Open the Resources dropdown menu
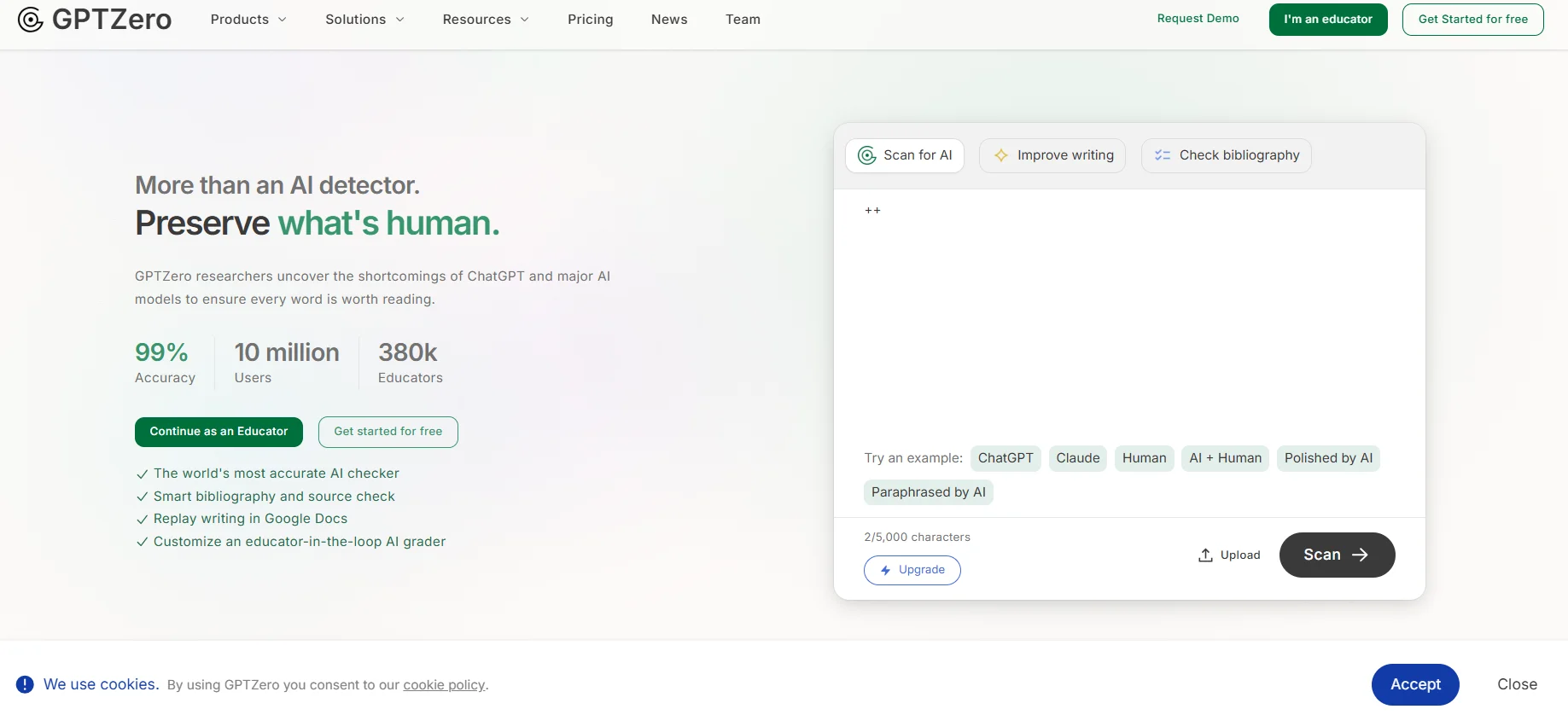The width and height of the screenshot is (1568, 715). click(486, 20)
